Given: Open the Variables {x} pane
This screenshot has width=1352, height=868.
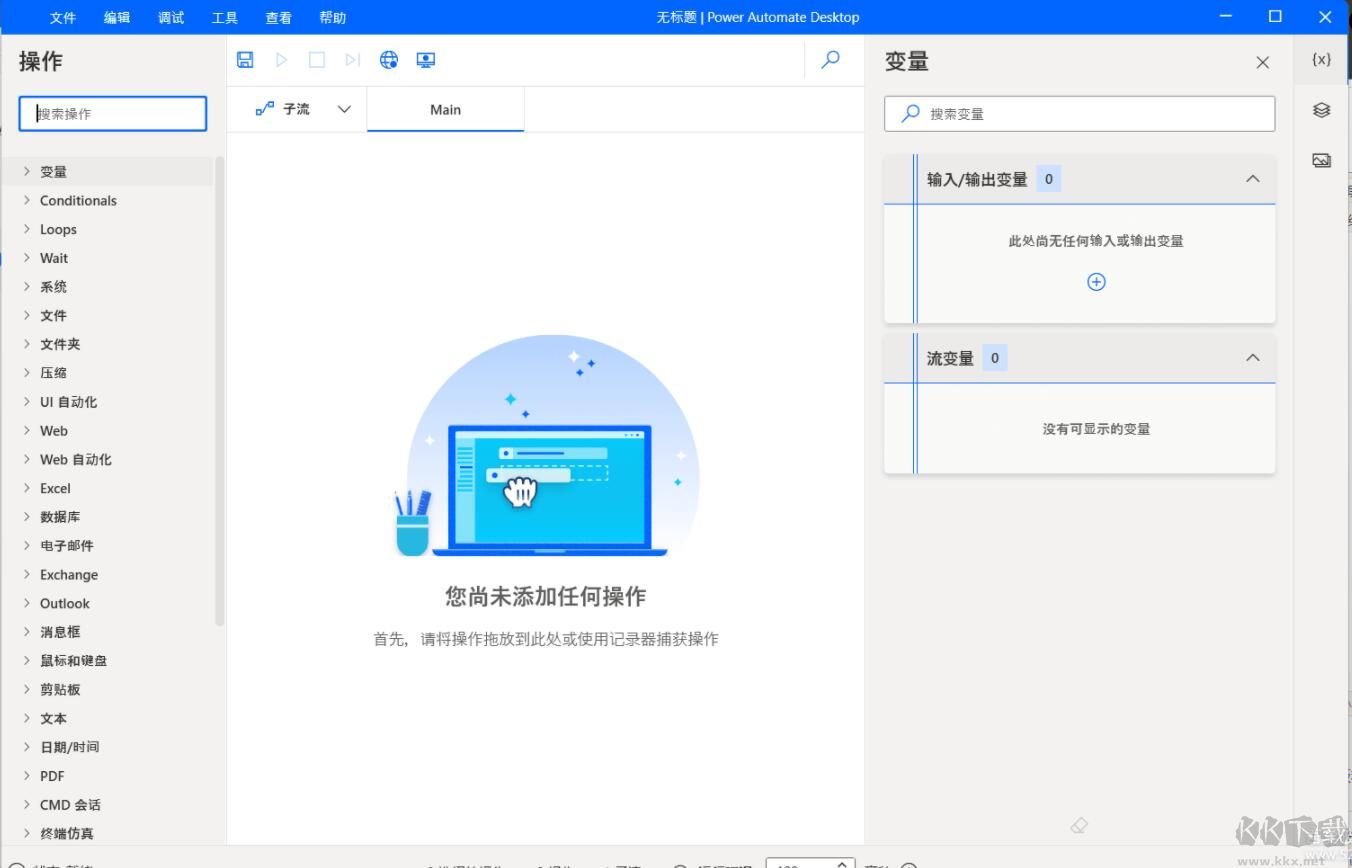Looking at the screenshot, I should (1321, 59).
